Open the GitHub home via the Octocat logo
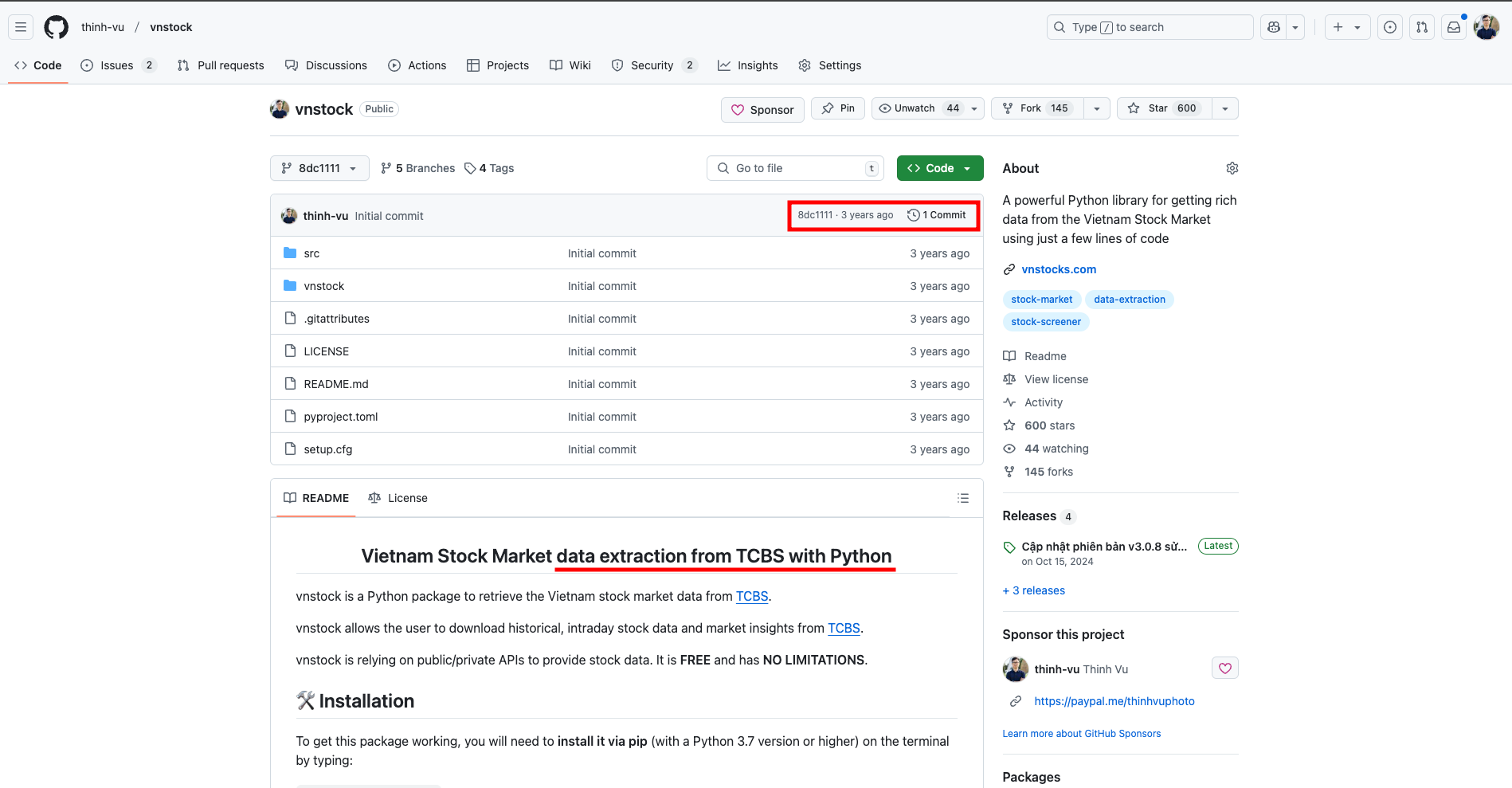The width and height of the screenshot is (1512, 788). 56,26
